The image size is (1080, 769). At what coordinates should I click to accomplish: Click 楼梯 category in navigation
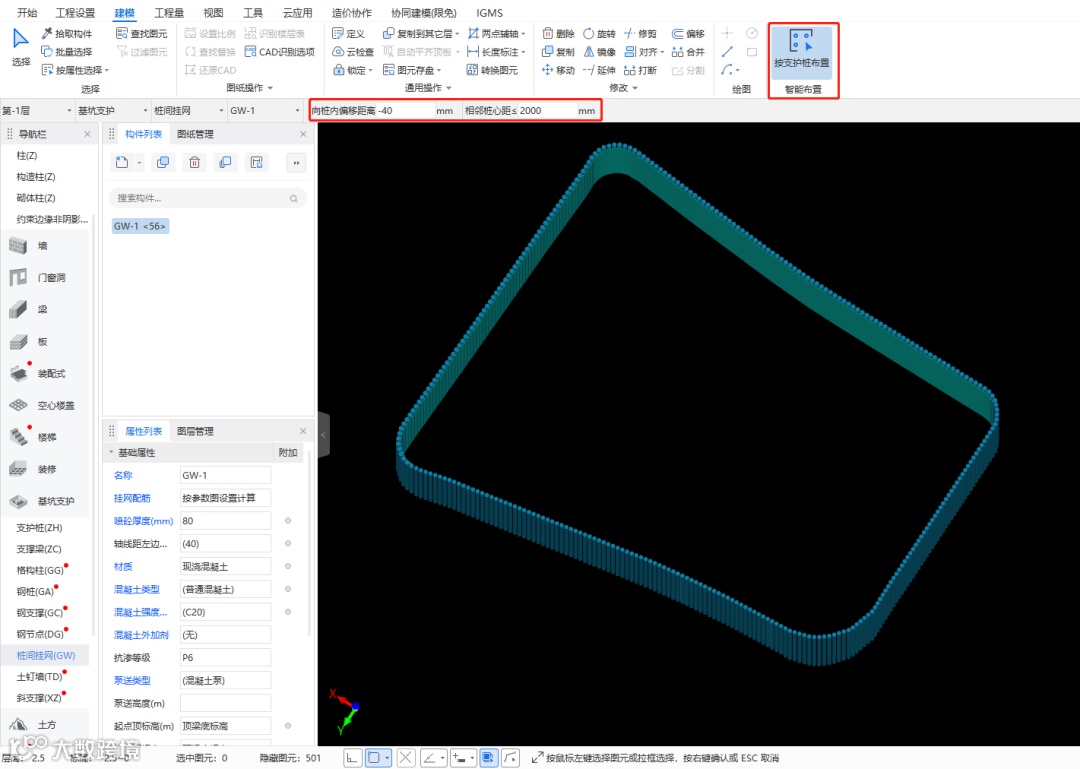click(45, 437)
